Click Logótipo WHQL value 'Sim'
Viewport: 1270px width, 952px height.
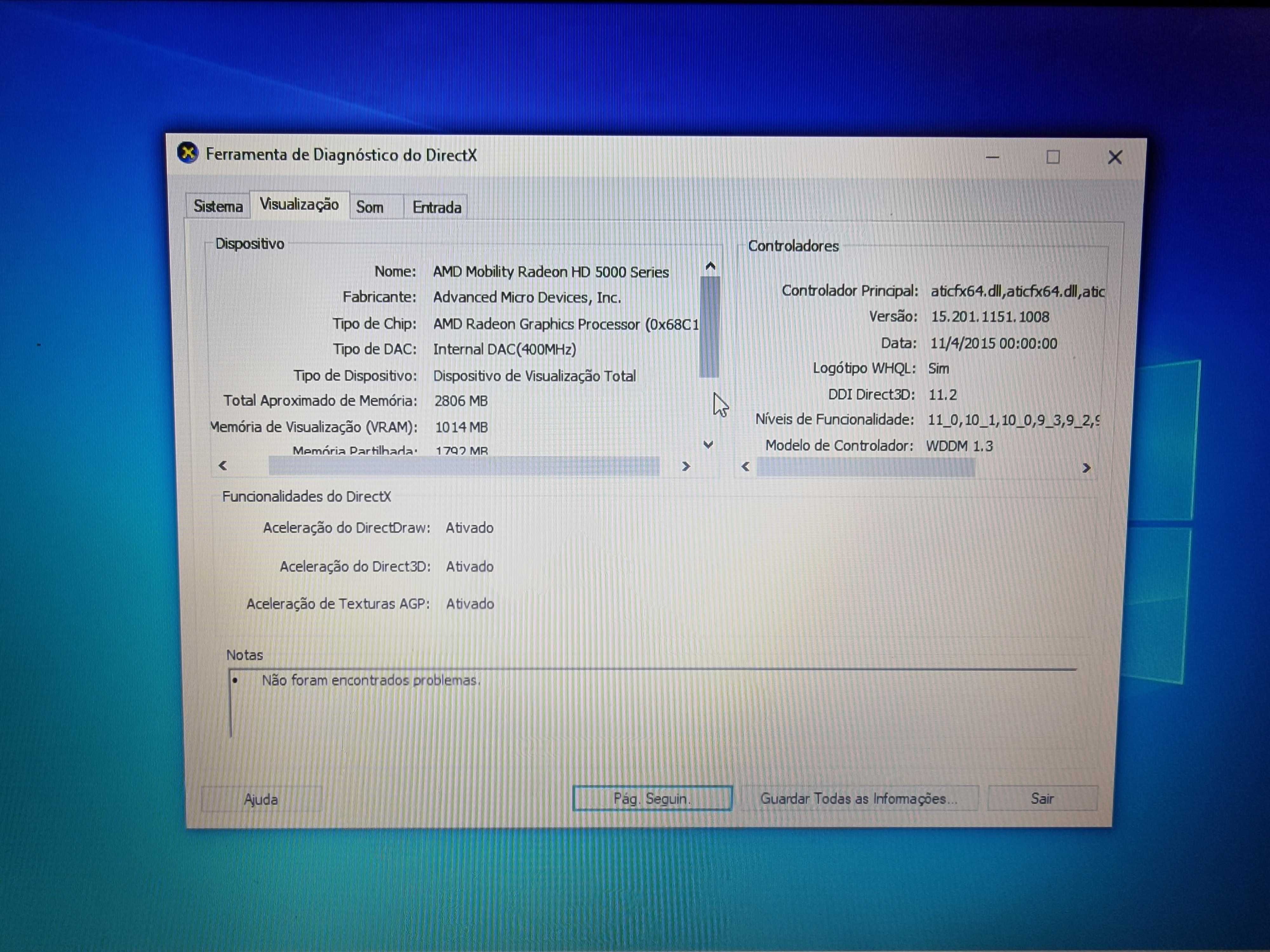(x=939, y=368)
